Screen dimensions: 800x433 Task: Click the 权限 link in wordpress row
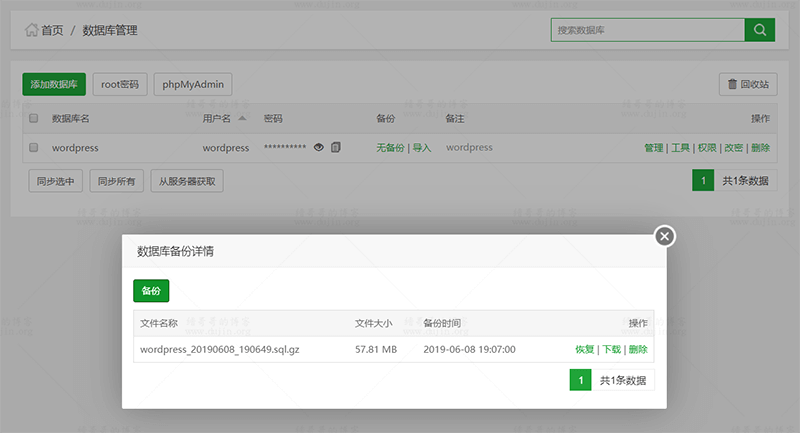click(x=707, y=148)
